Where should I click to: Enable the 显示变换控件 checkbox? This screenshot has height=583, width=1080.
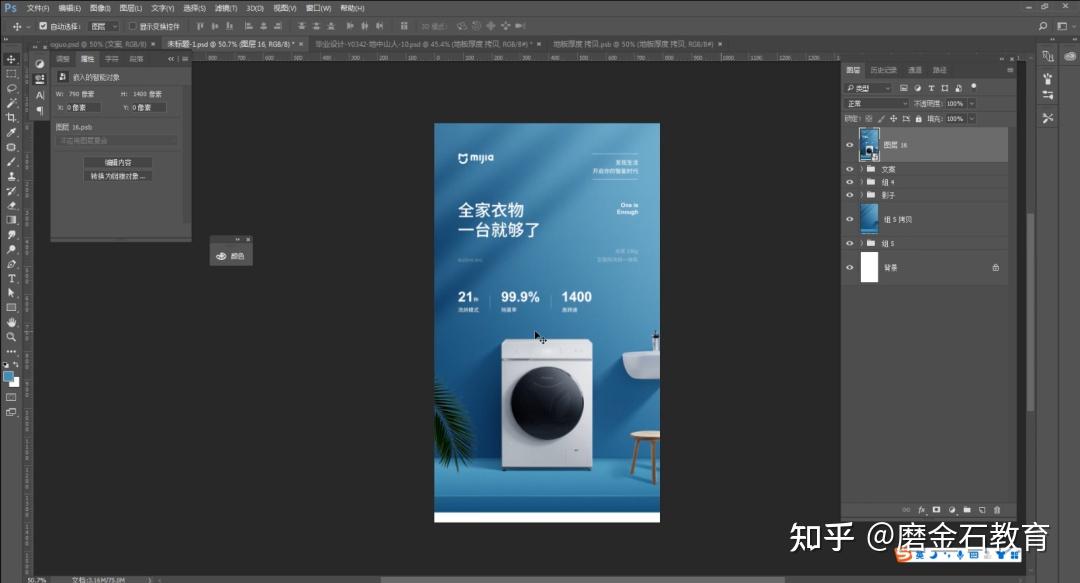tap(133, 26)
